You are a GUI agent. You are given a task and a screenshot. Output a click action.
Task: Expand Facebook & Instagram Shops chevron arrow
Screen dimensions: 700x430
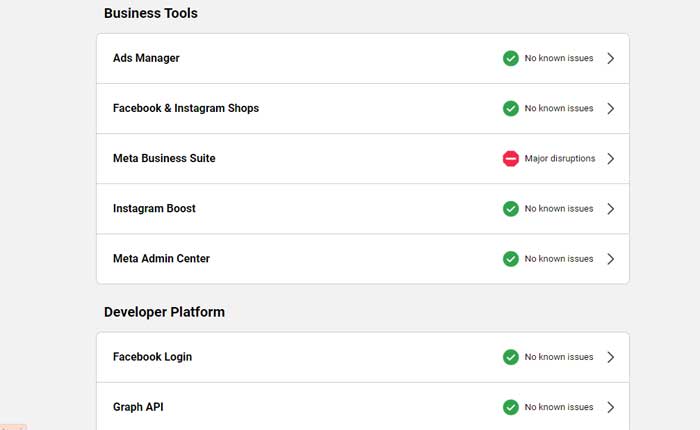click(x=610, y=108)
